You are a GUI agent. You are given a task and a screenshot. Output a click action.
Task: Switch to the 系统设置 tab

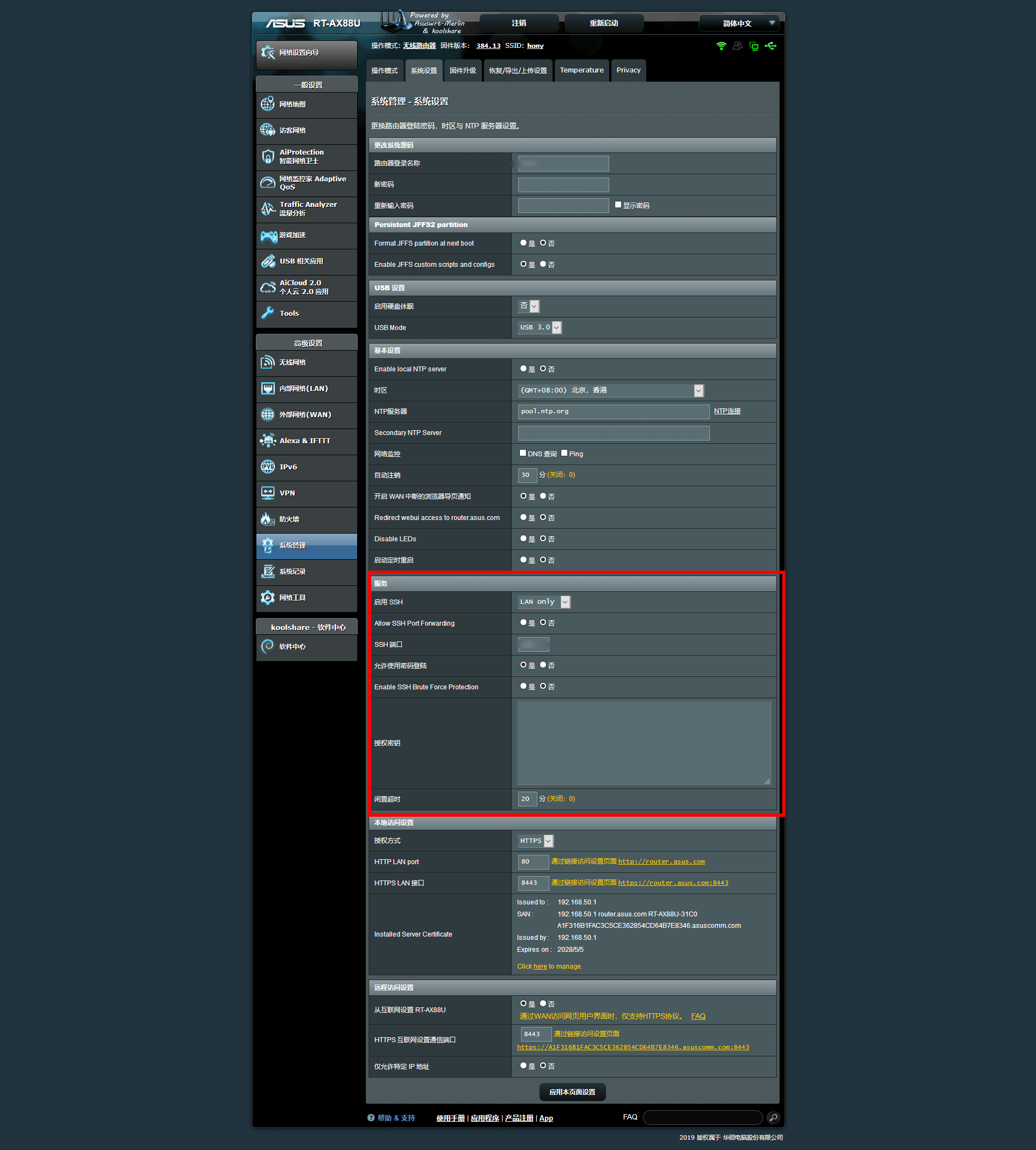(424, 71)
